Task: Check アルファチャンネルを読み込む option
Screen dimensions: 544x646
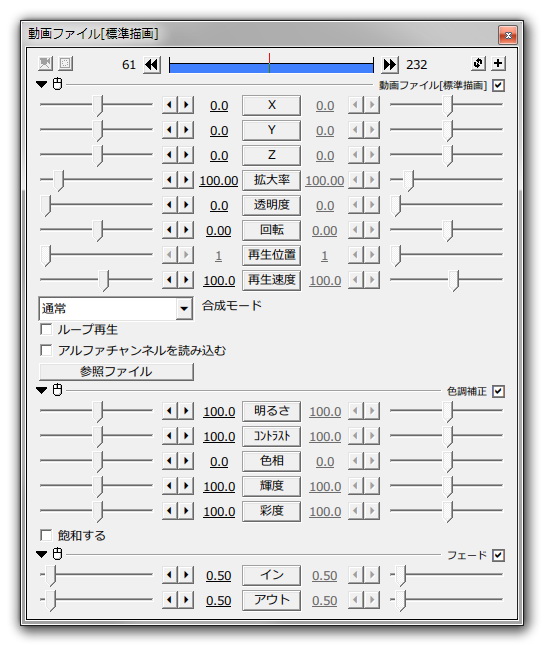Action: [x=46, y=350]
